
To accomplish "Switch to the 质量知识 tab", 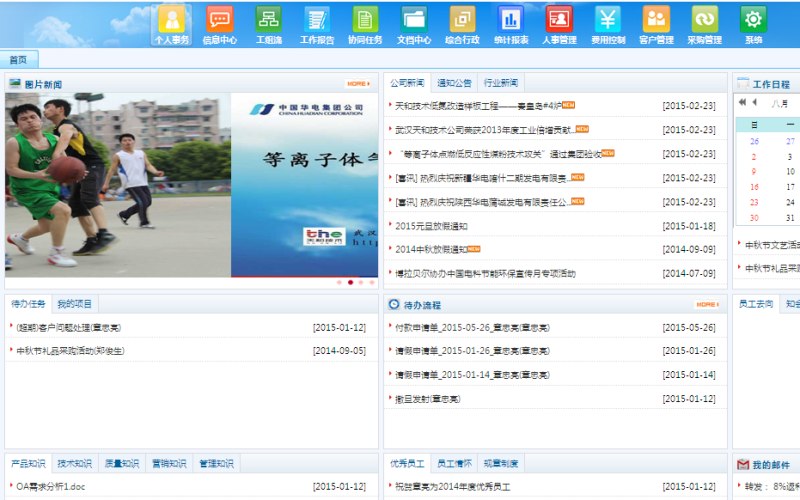I will click(122, 463).
